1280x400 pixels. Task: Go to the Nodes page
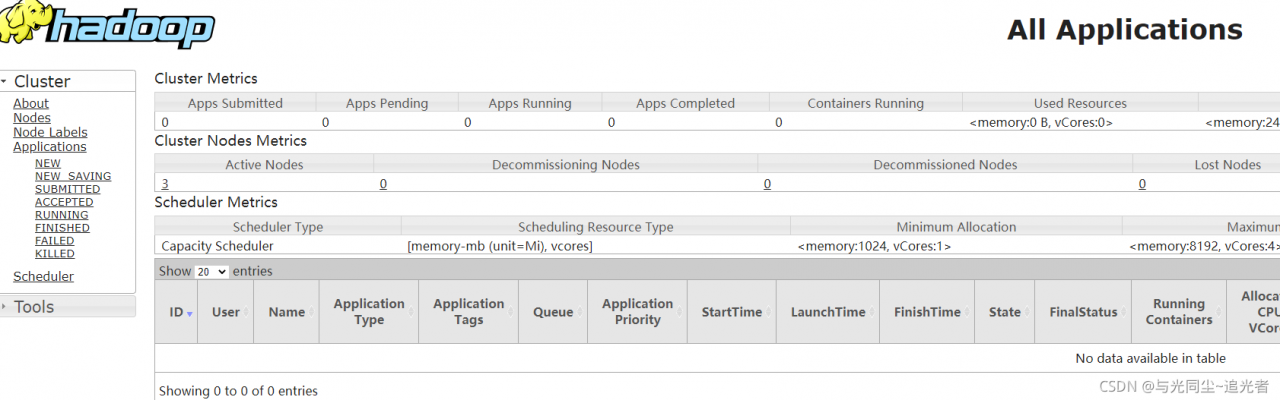[32, 118]
